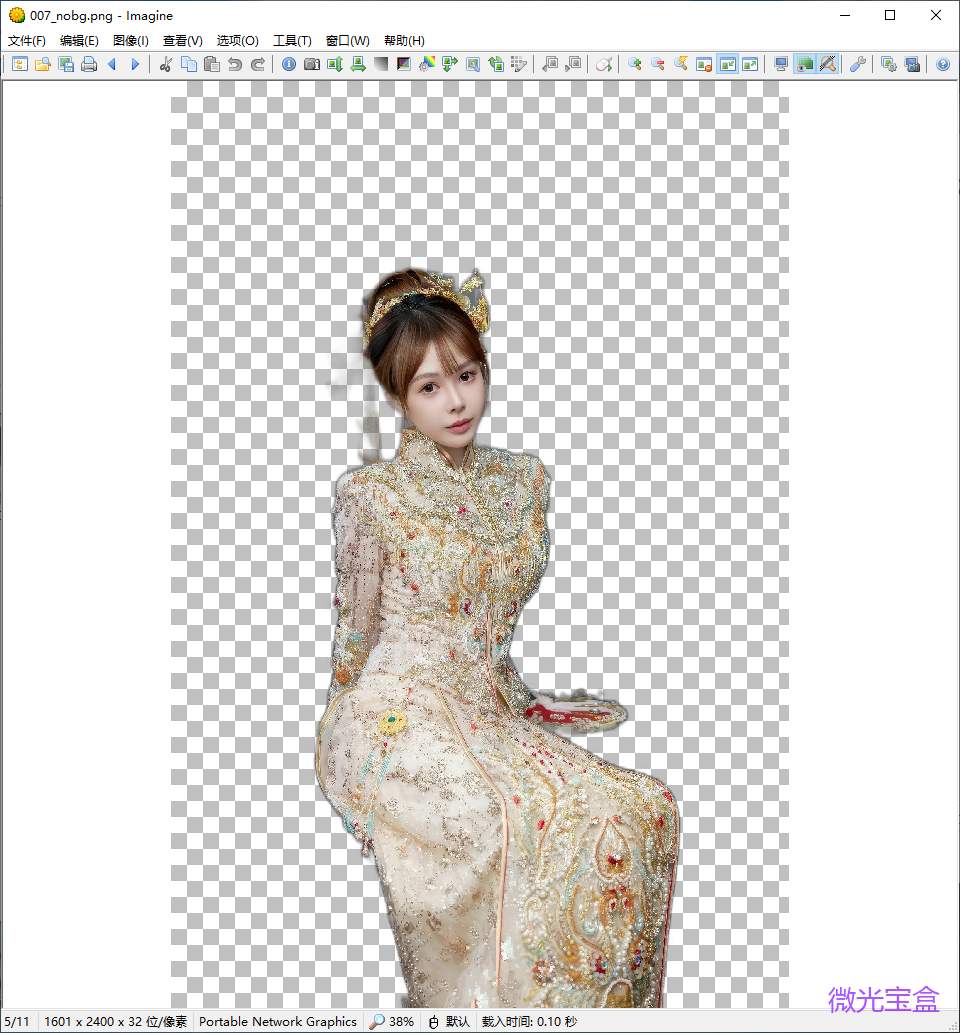Switch to full screen with the monitor icon

(781, 64)
